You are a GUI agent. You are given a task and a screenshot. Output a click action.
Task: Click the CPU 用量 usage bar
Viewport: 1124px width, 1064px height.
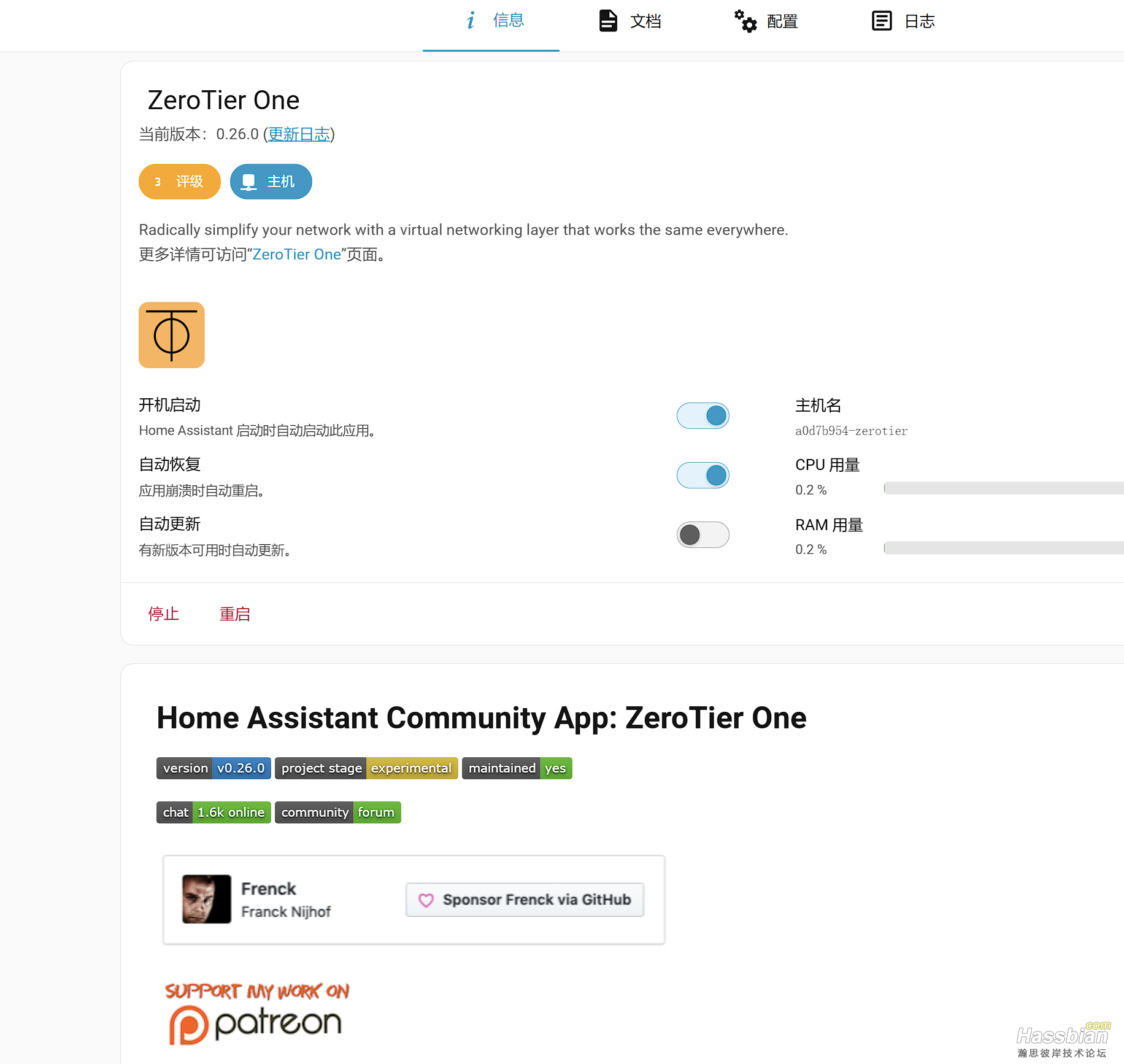pos(1004,488)
